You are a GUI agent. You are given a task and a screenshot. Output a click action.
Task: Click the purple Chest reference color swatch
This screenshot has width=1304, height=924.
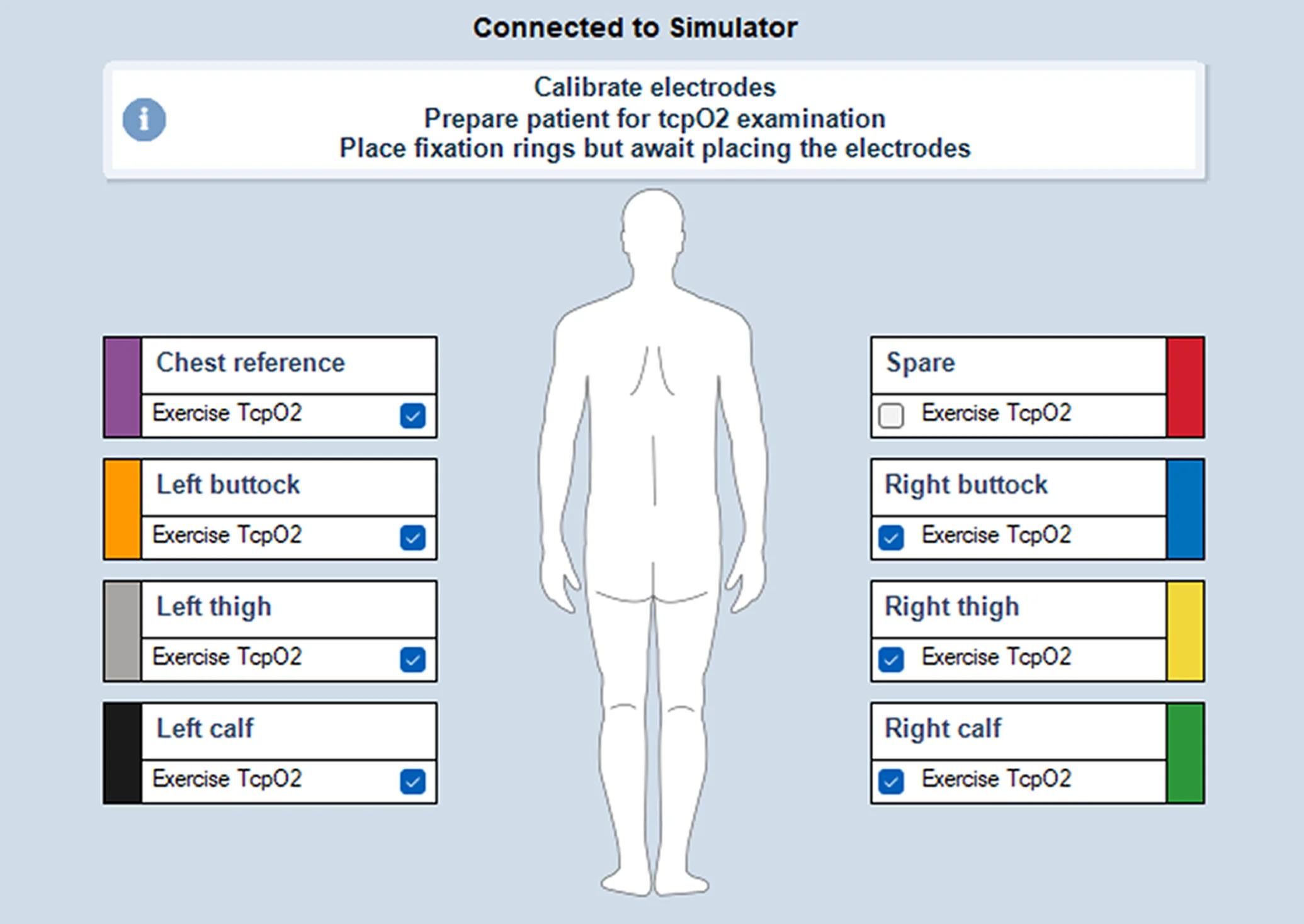click(122, 387)
